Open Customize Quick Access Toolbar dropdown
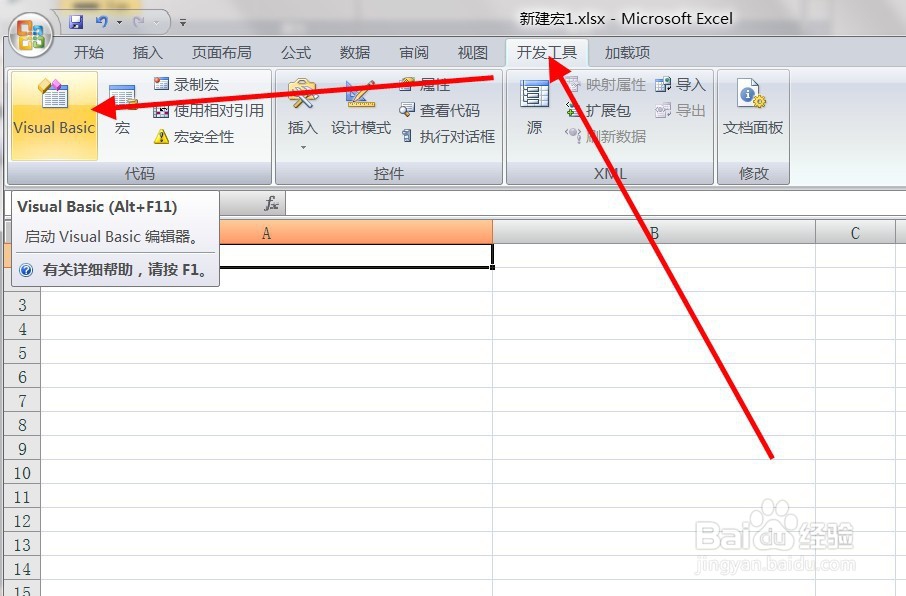Image resolution: width=906 pixels, height=596 pixels. (x=183, y=23)
